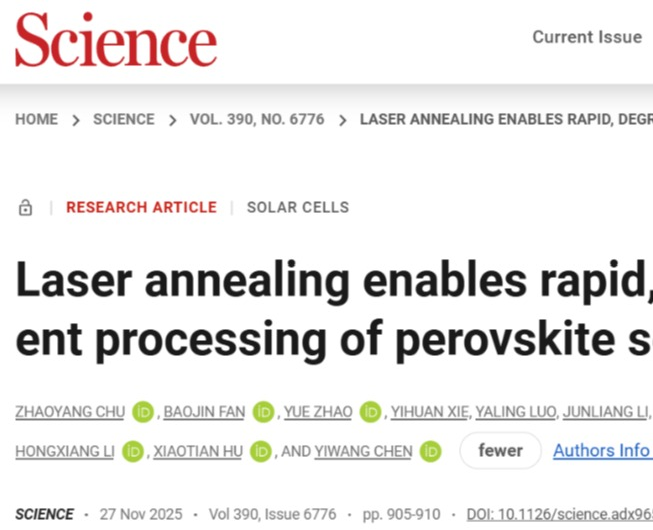Open the Current Issue menu

tap(587, 37)
